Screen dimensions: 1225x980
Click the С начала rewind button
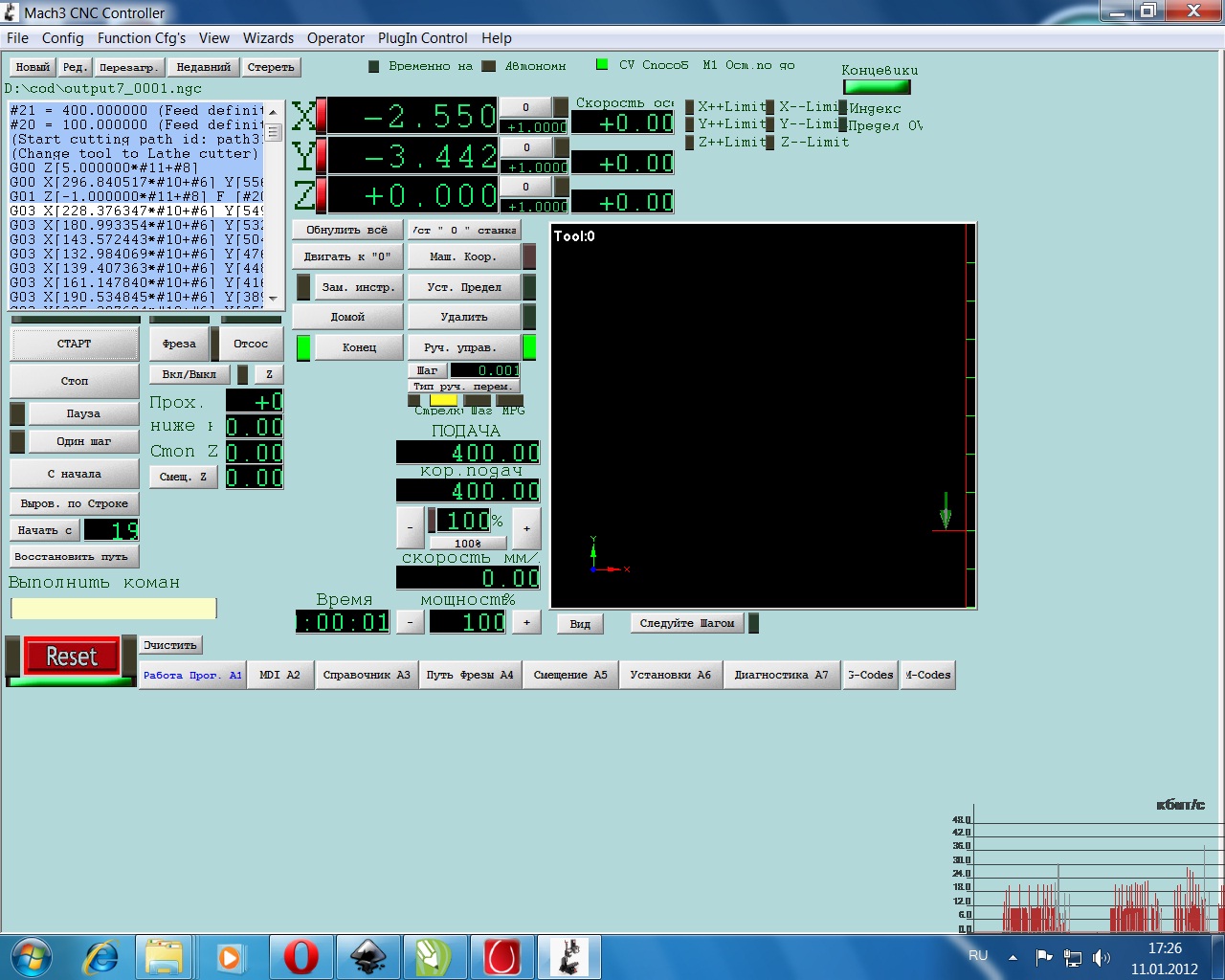click(x=75, y=474)
